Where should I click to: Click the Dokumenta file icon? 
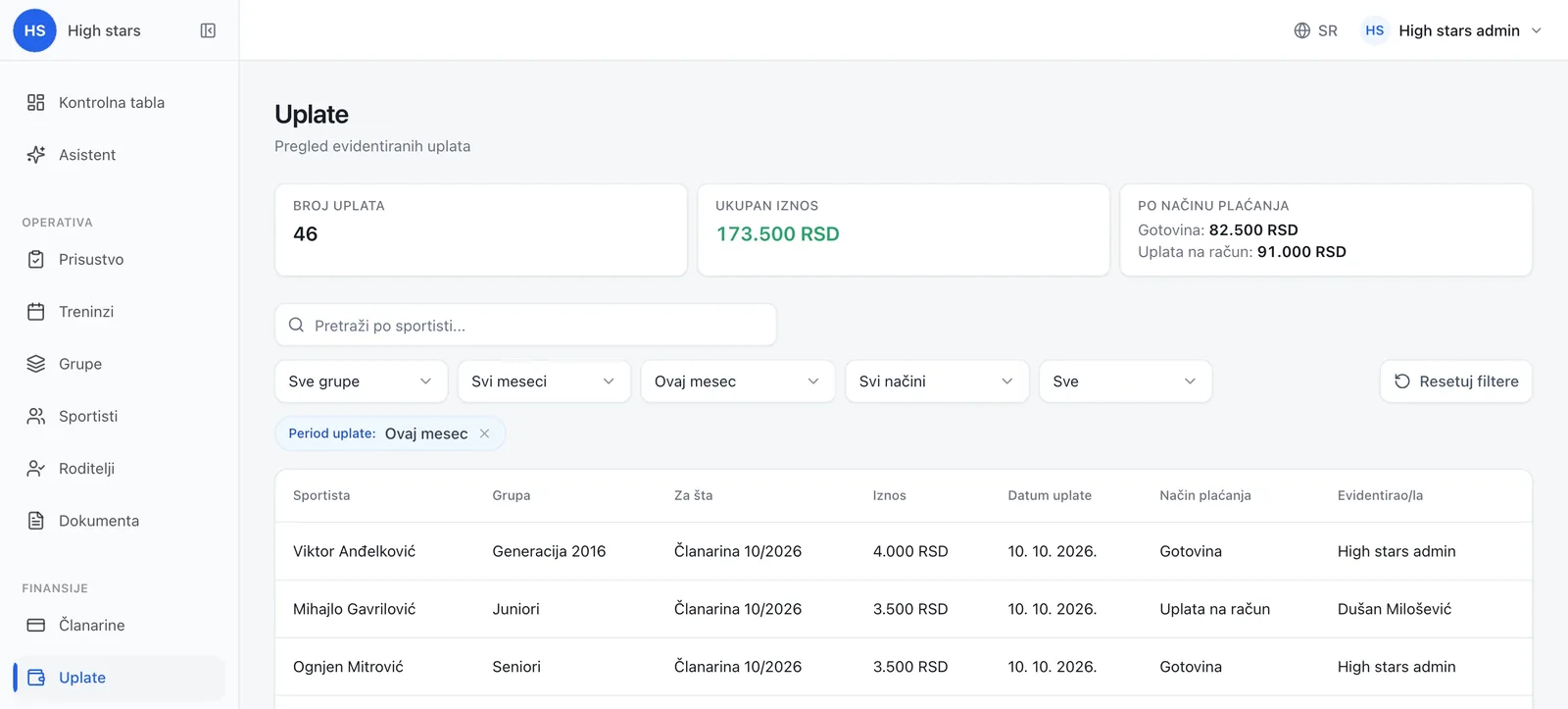36,521
